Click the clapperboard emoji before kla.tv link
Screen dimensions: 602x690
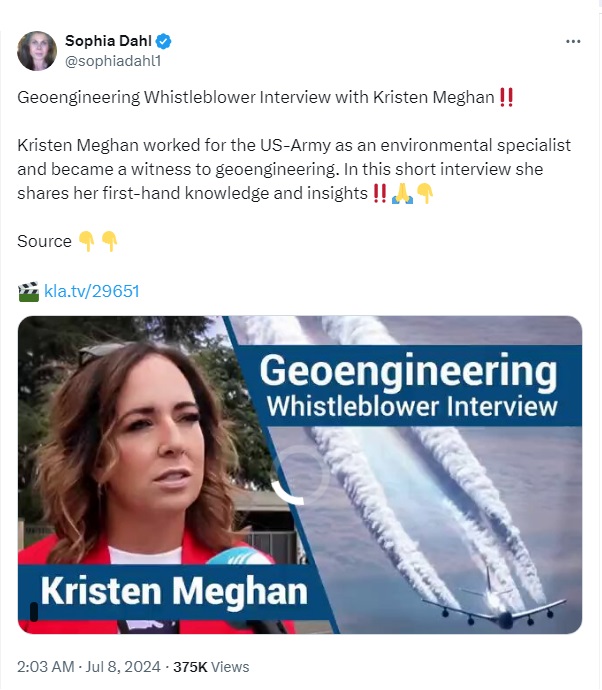(29, 291)
